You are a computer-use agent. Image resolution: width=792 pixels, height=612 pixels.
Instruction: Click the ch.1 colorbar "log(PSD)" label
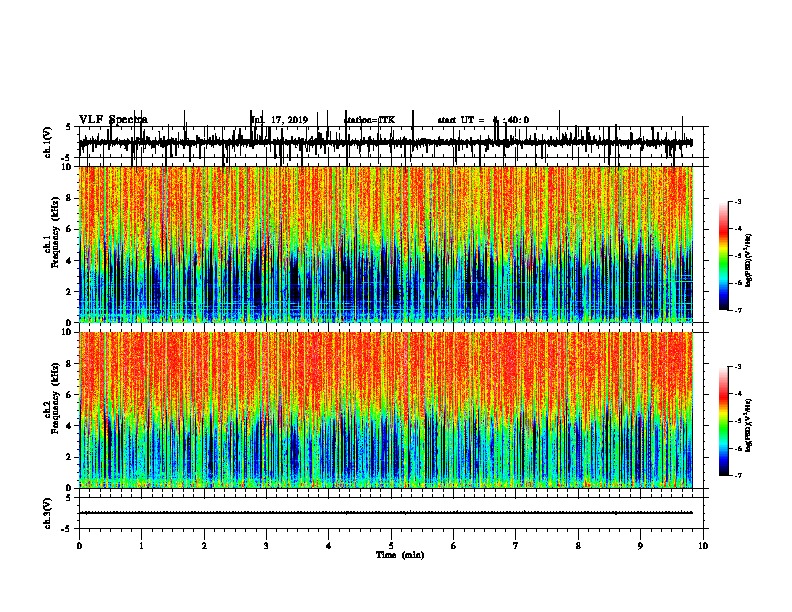pyautogui.click(x=748, y=261)
